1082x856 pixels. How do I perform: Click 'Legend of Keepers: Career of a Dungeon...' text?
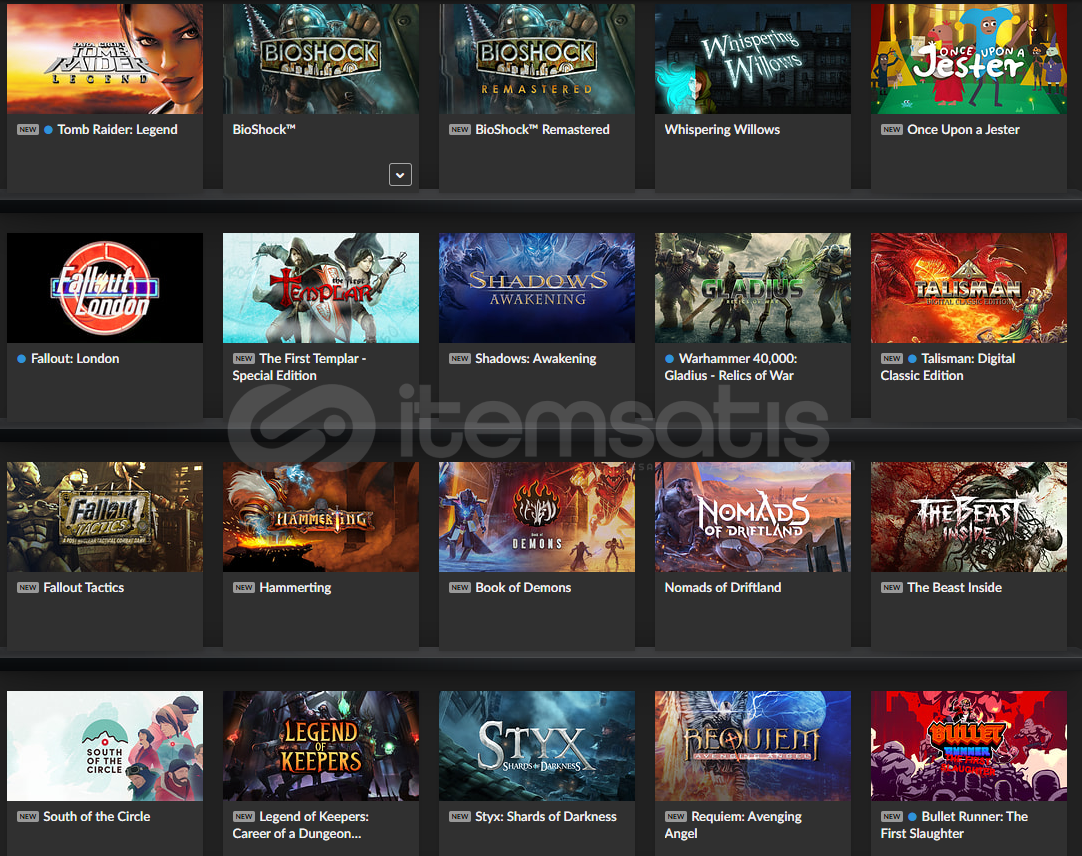click(x=301, y=825)
